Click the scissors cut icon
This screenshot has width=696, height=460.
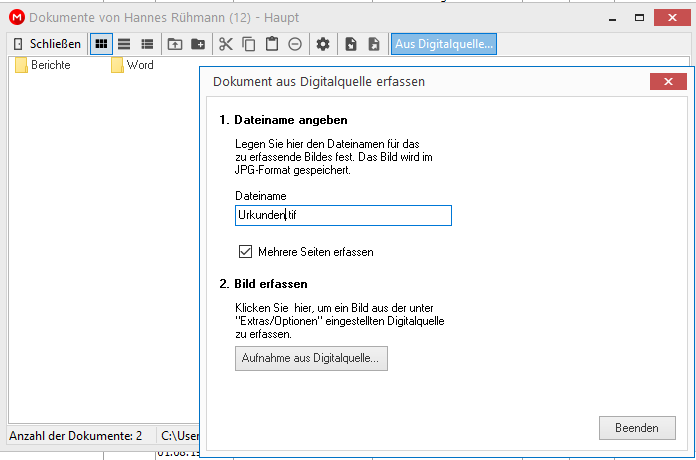click(225, 44)
